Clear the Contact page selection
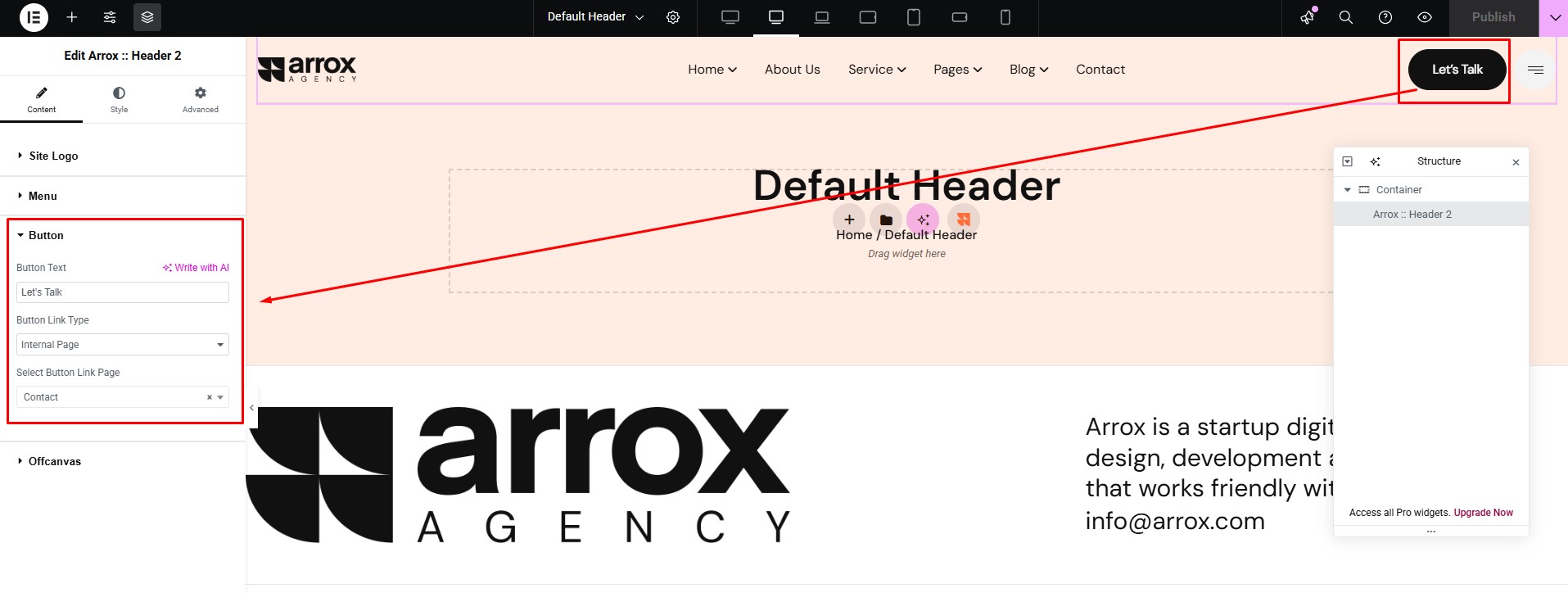The width and height of the screenshot is (1568, 593). coord(210,397)
